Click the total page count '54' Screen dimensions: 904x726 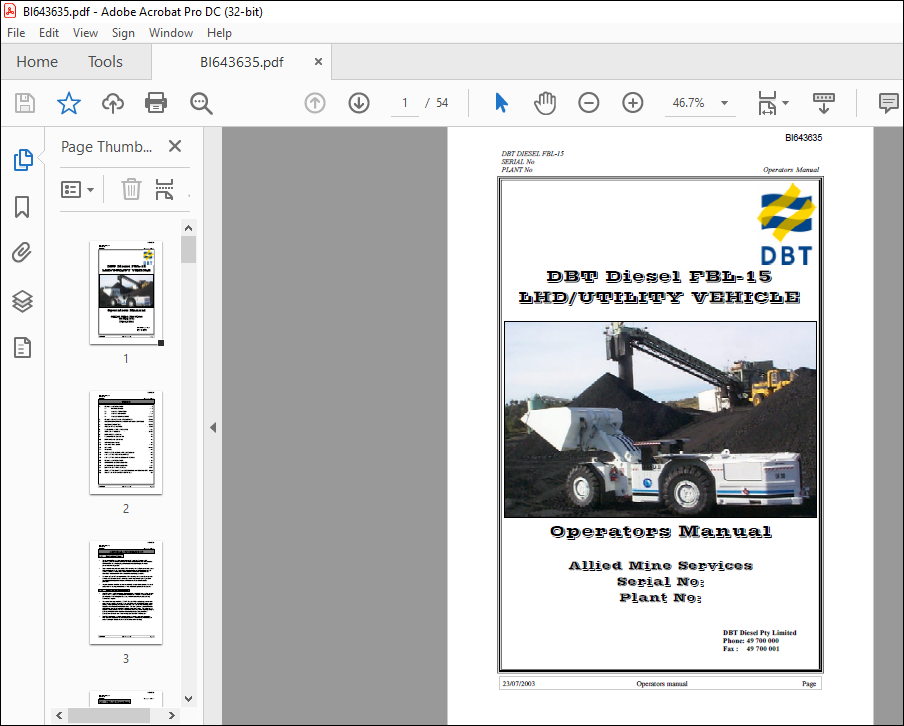coord(442,103)
